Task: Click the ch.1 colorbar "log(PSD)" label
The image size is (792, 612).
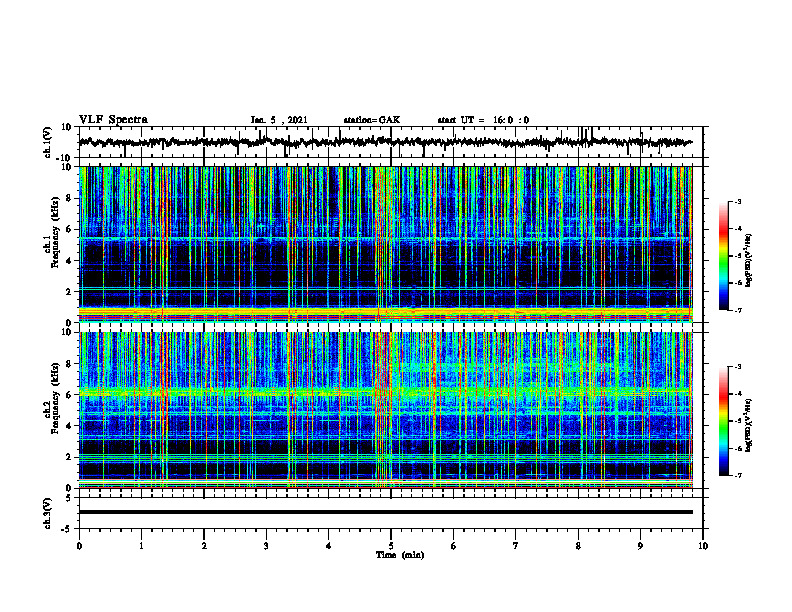Action: (748, 261)
